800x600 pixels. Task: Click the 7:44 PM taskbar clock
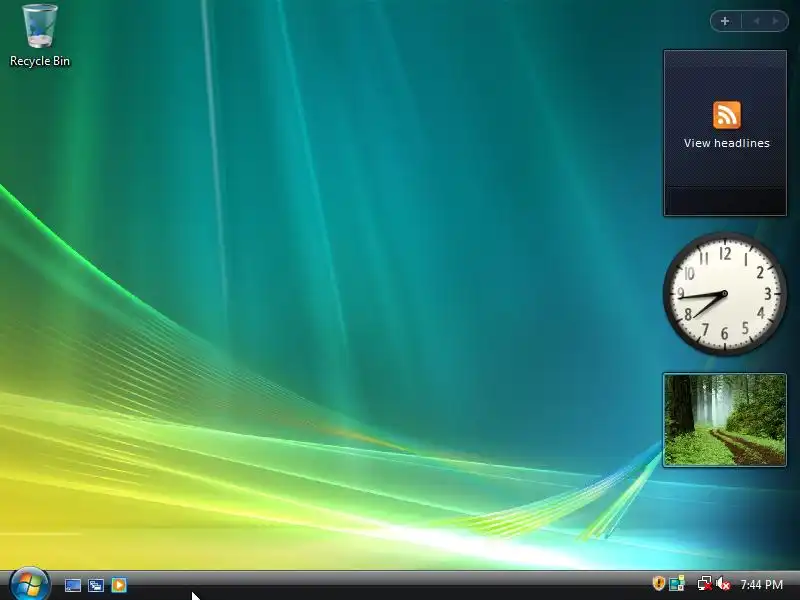point(762,584)
